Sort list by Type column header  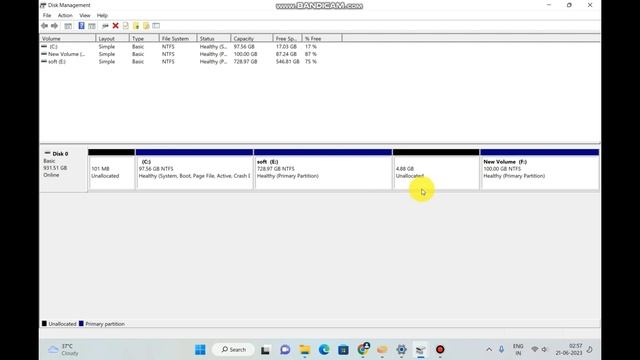pyautogui.click(x=144, y=38)
